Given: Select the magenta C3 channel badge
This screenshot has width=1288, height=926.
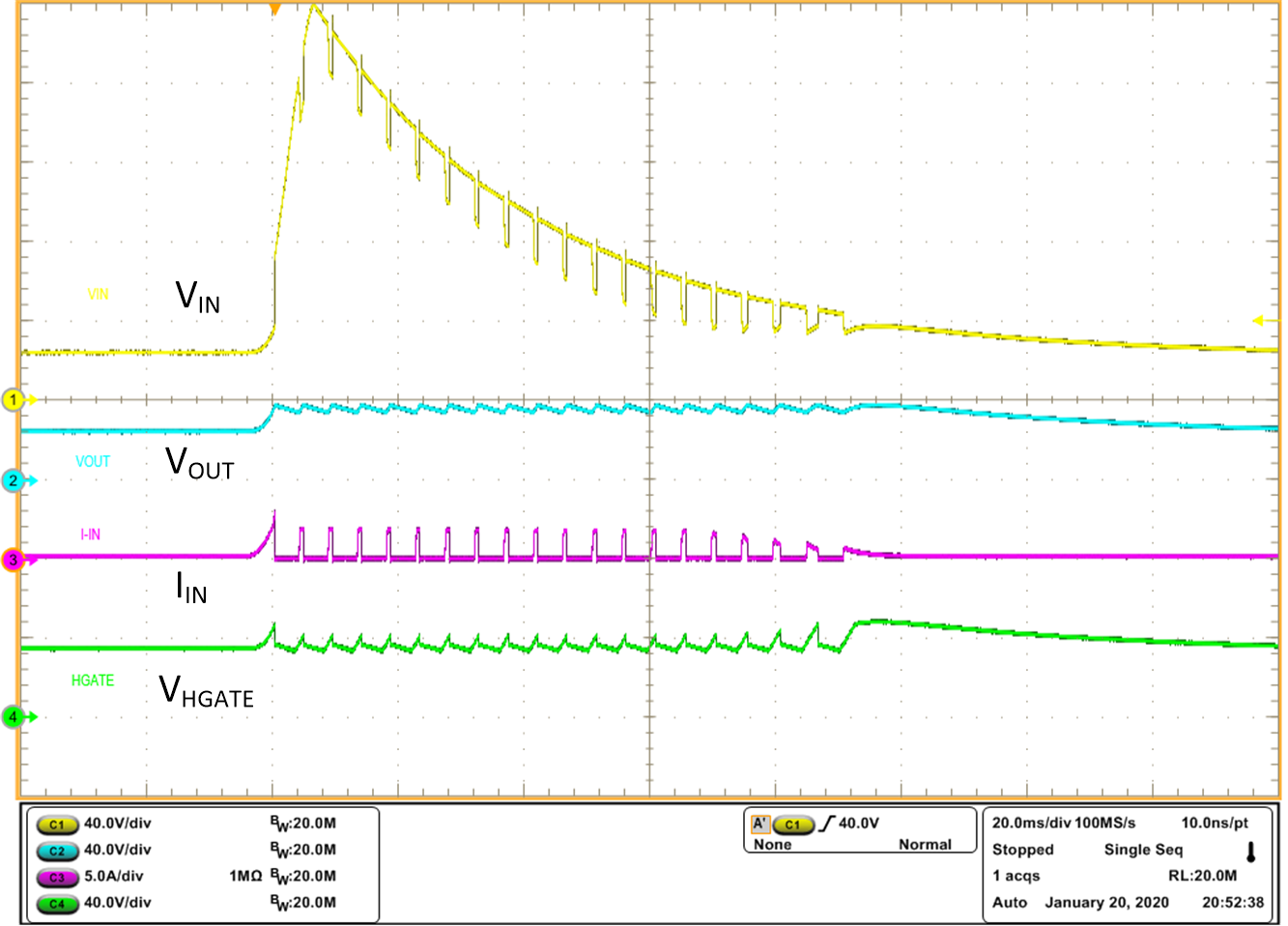Looking at the screenshot, I should 58,878.
